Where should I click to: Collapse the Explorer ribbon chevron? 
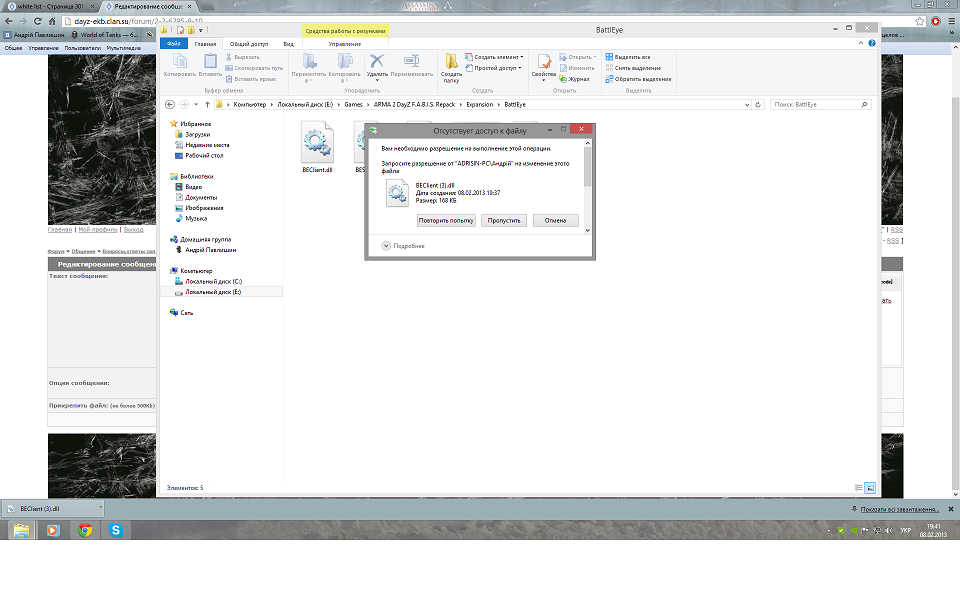coord(861,43)
